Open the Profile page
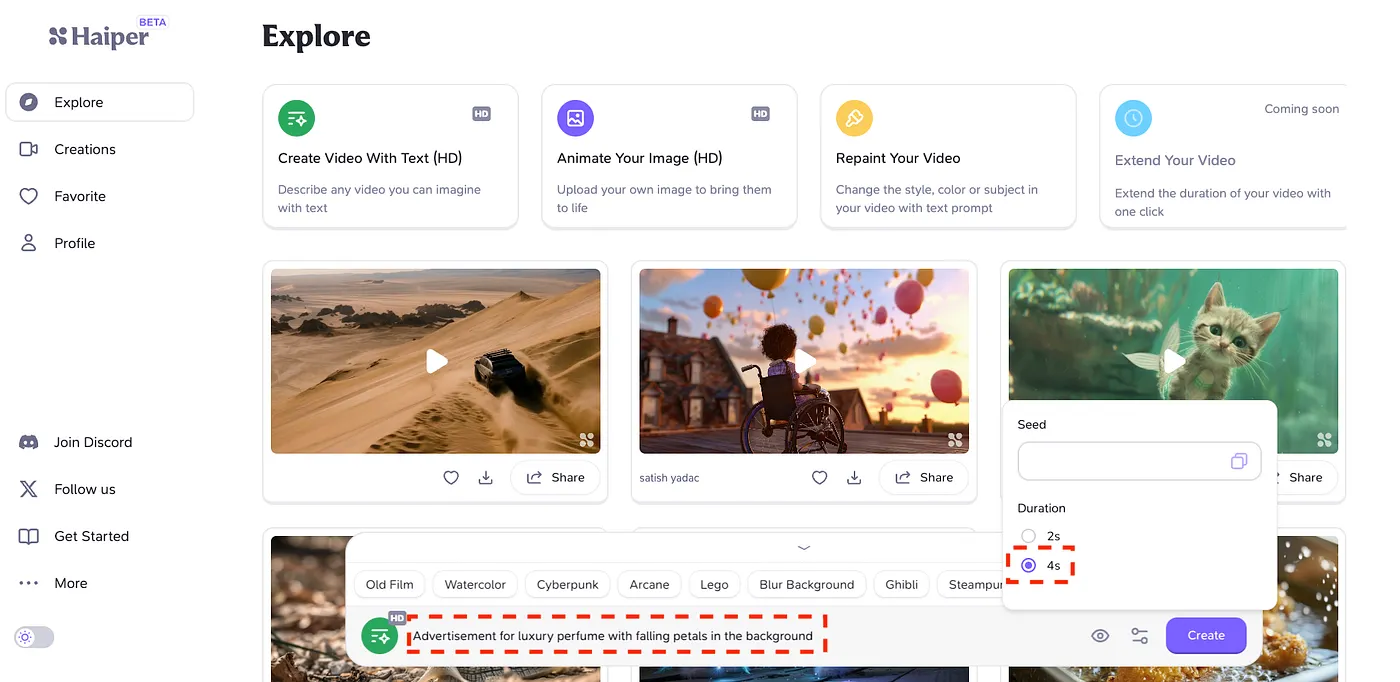The image size is (1400, 682). pos(57,243)
